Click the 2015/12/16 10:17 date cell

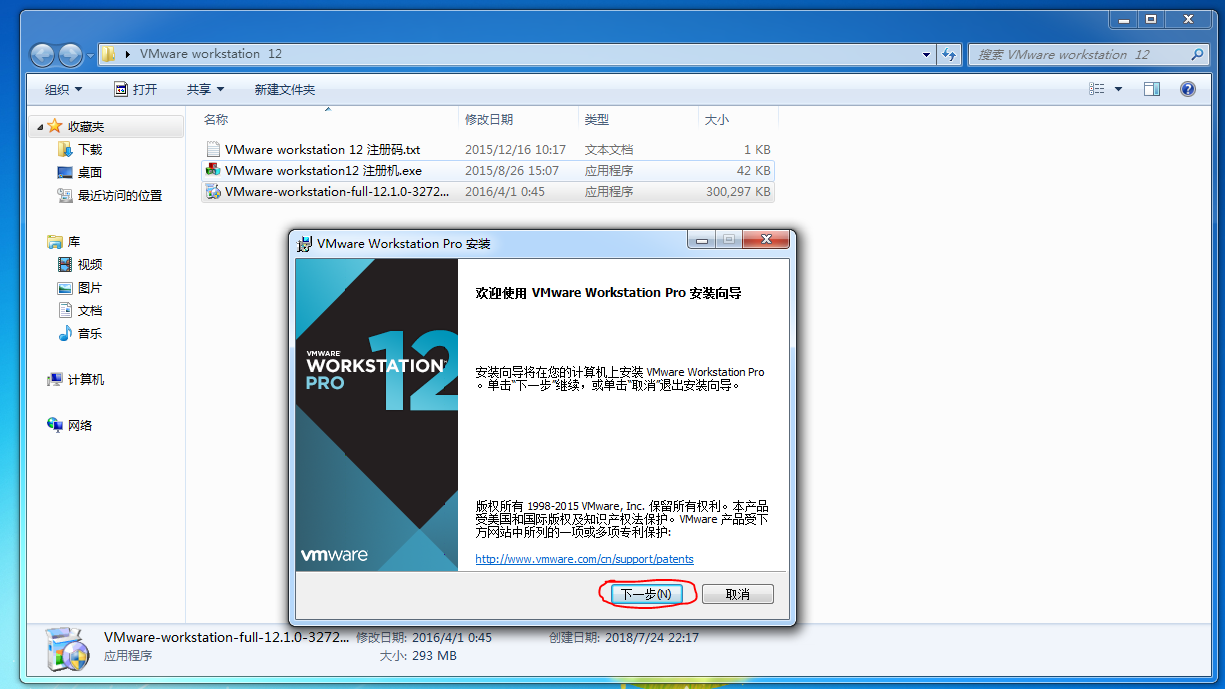coord(515,150)
